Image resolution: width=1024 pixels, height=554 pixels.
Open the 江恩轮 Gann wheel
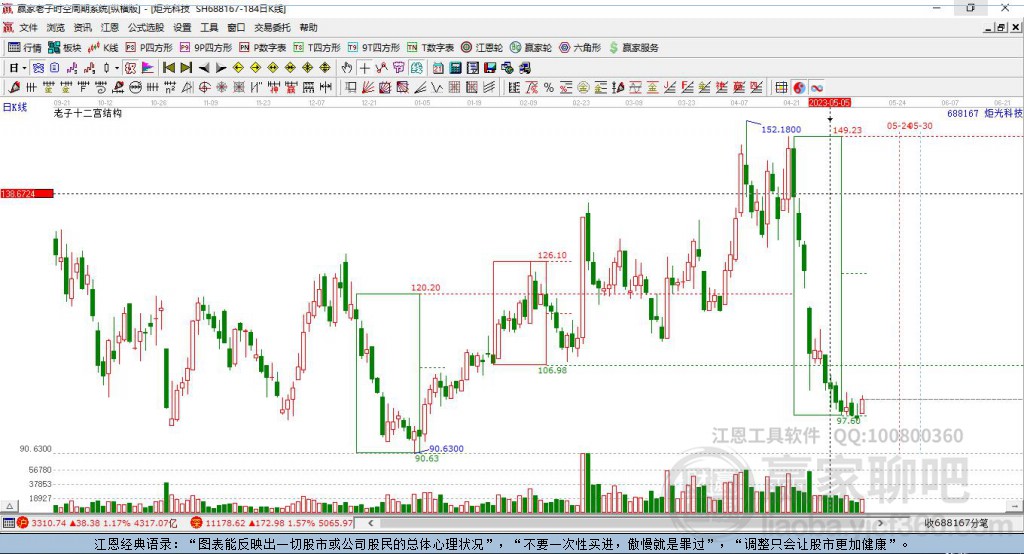tap(482, 48)
